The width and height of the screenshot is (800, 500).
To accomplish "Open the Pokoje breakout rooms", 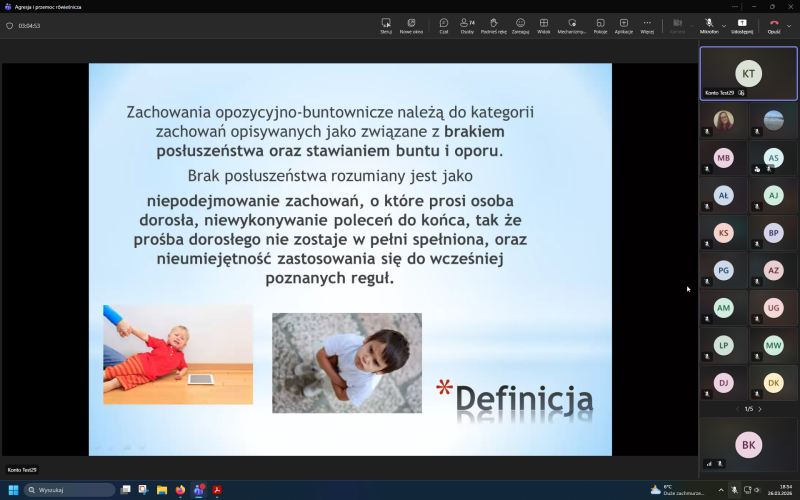I will tap(600, 24).
